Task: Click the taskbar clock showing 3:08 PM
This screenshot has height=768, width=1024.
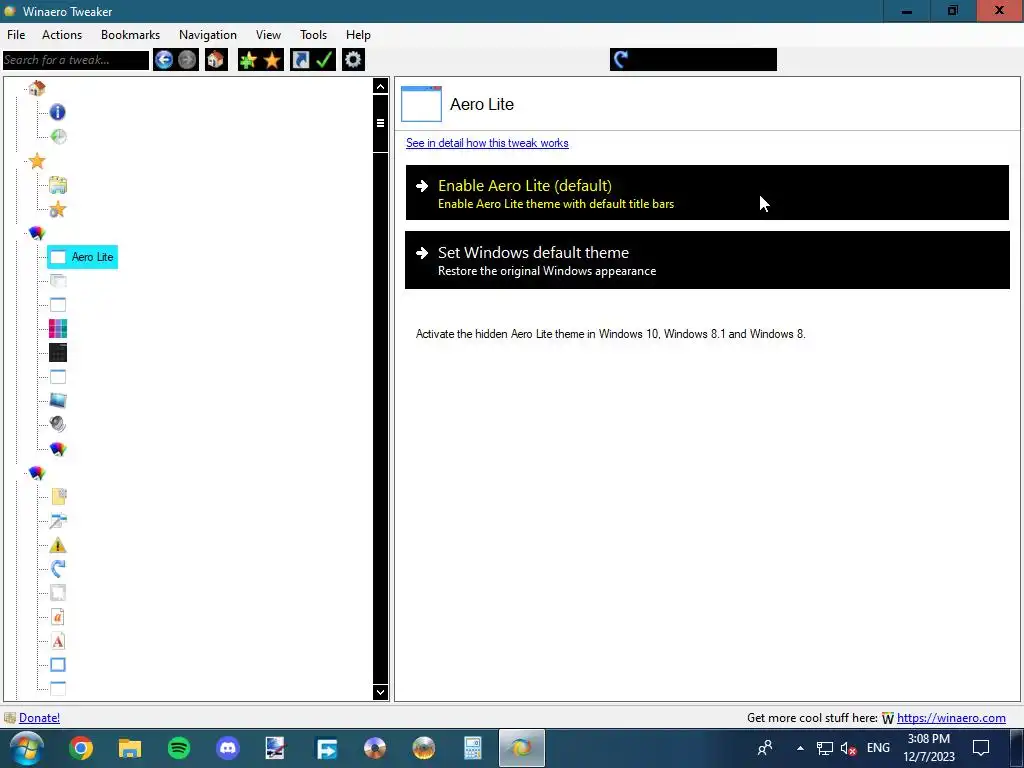Action: click(929, 748)
